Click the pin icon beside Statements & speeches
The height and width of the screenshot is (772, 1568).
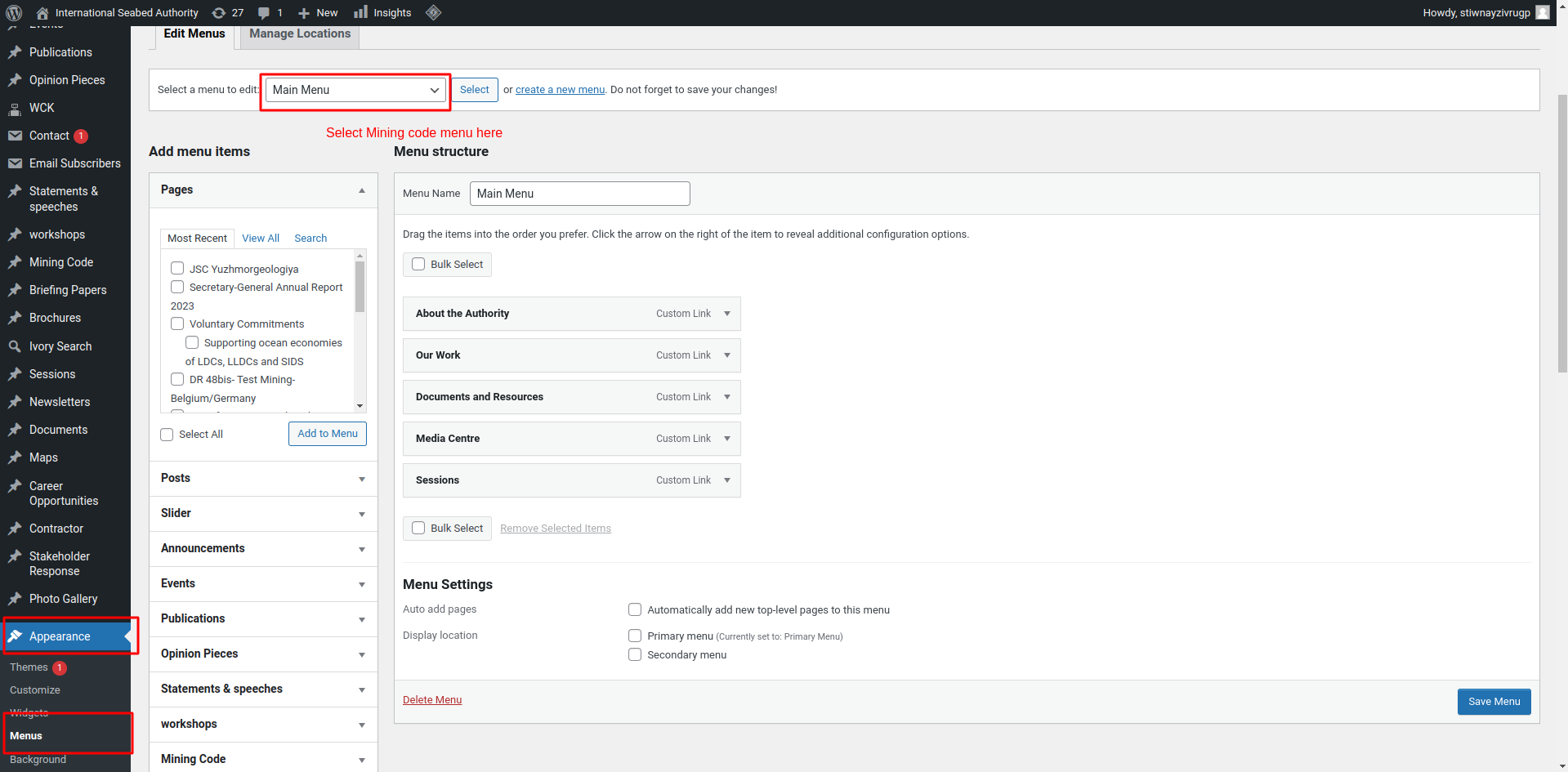15,191
